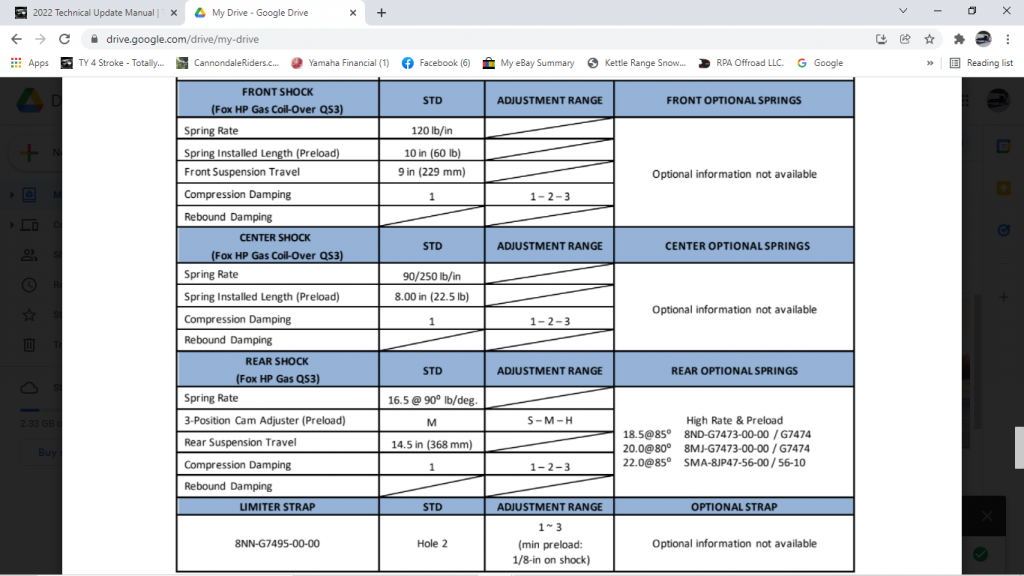Viewport: 1024px width, 576px height.
Task: Open Google Keep side panel icon
Action: pos(1004,188)
